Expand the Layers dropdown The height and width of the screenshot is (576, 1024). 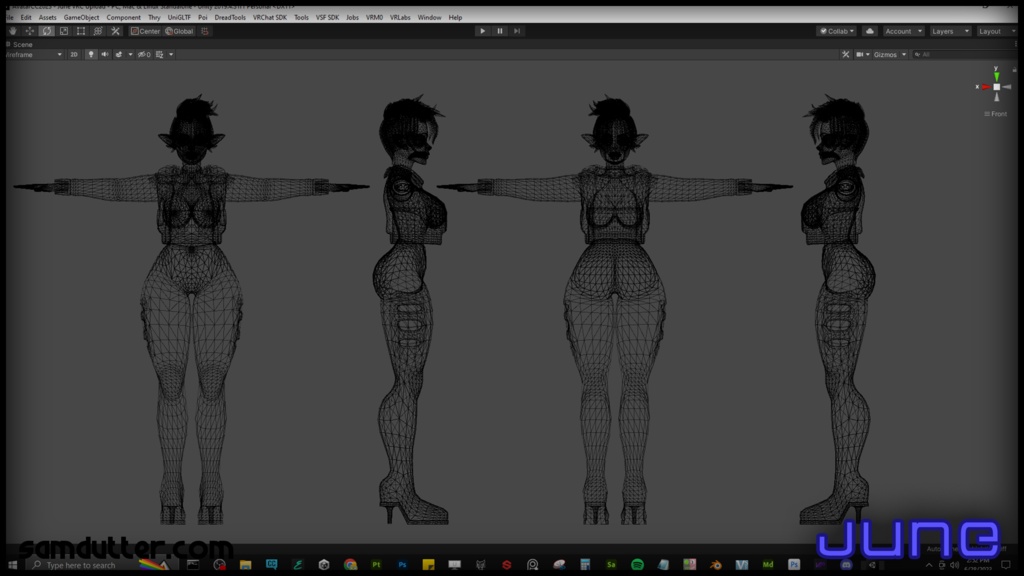point(949,31)
